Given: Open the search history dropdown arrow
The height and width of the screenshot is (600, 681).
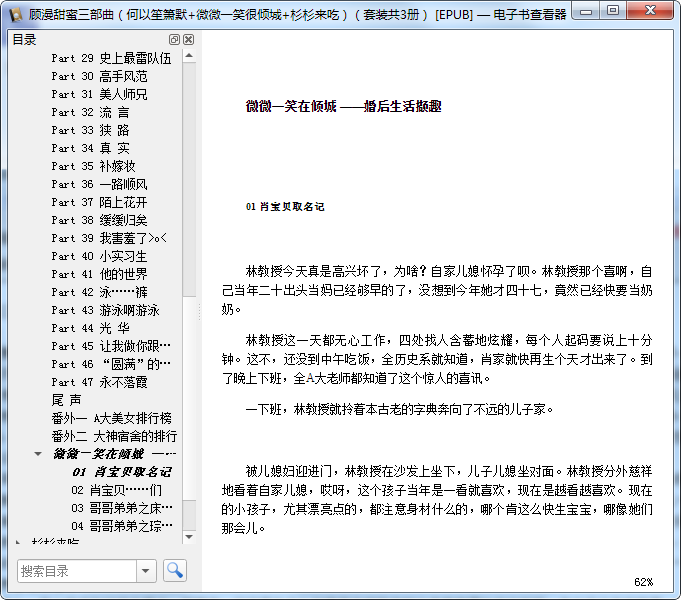Looking at the screenshot, I should coord(146,570).
